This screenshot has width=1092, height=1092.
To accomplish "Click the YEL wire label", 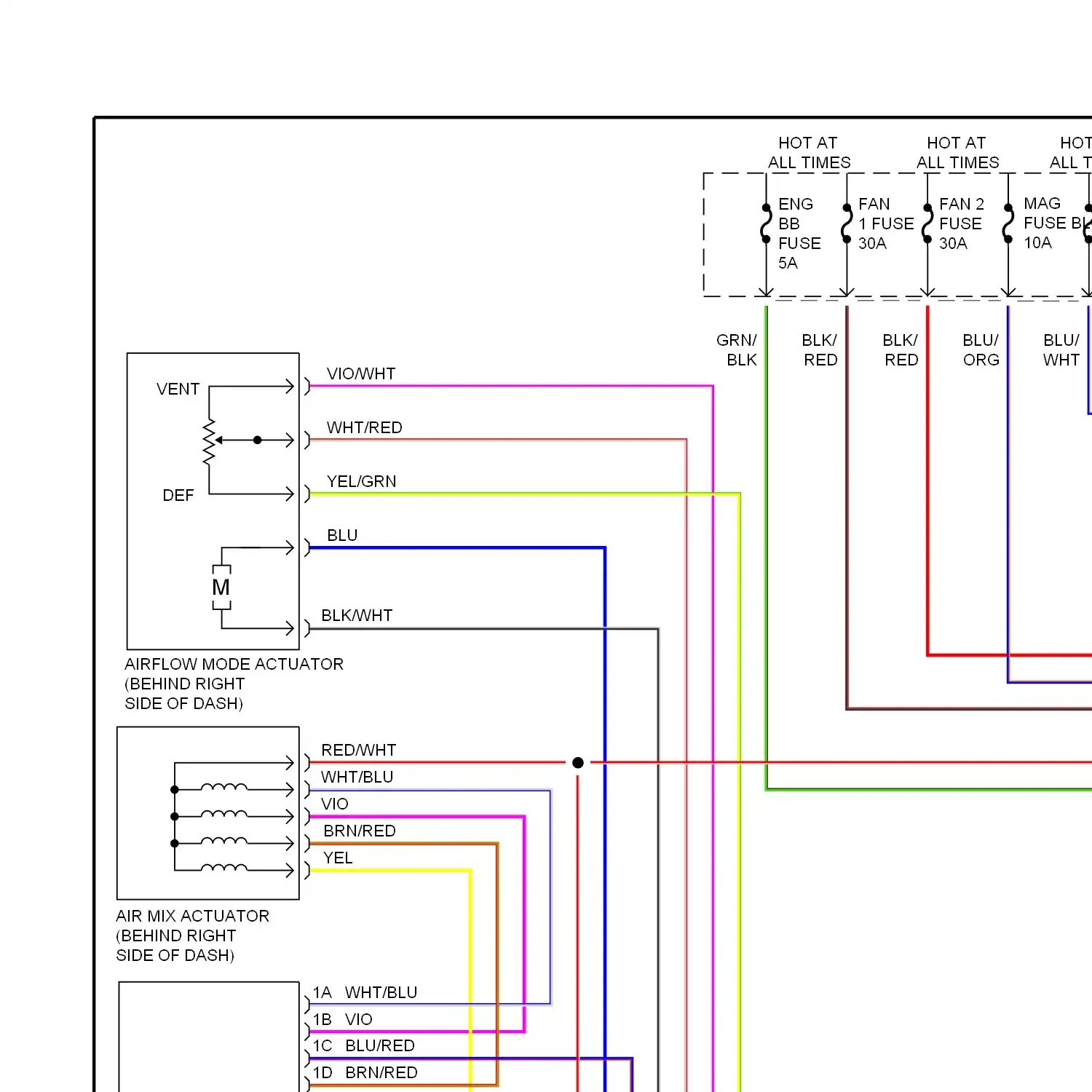I will coord(338,858).
